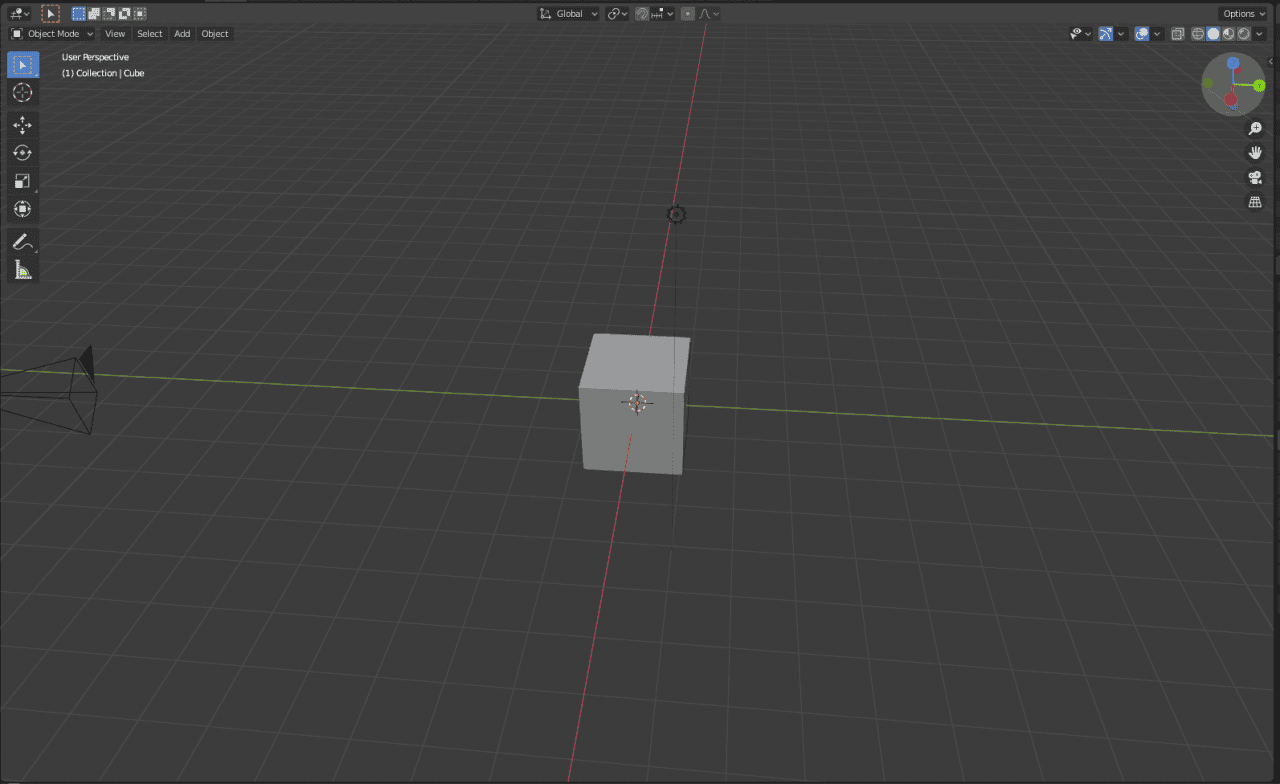Viewport: 1280px width, 784px height.
Task: Click the camera view icon in the sidebar
Action: (x=1255, y=178)
